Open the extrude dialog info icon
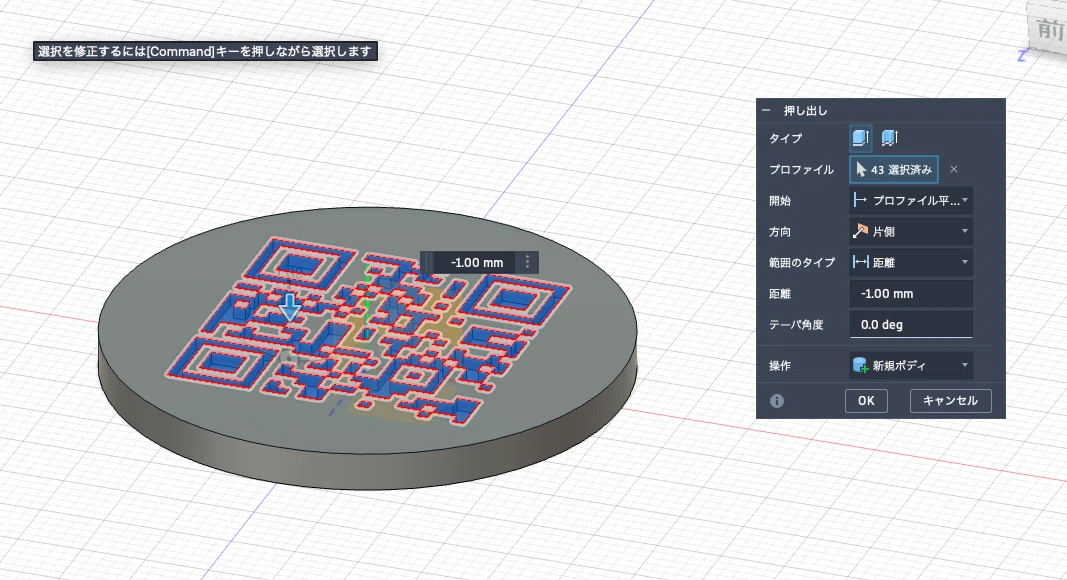 [776, 401]
